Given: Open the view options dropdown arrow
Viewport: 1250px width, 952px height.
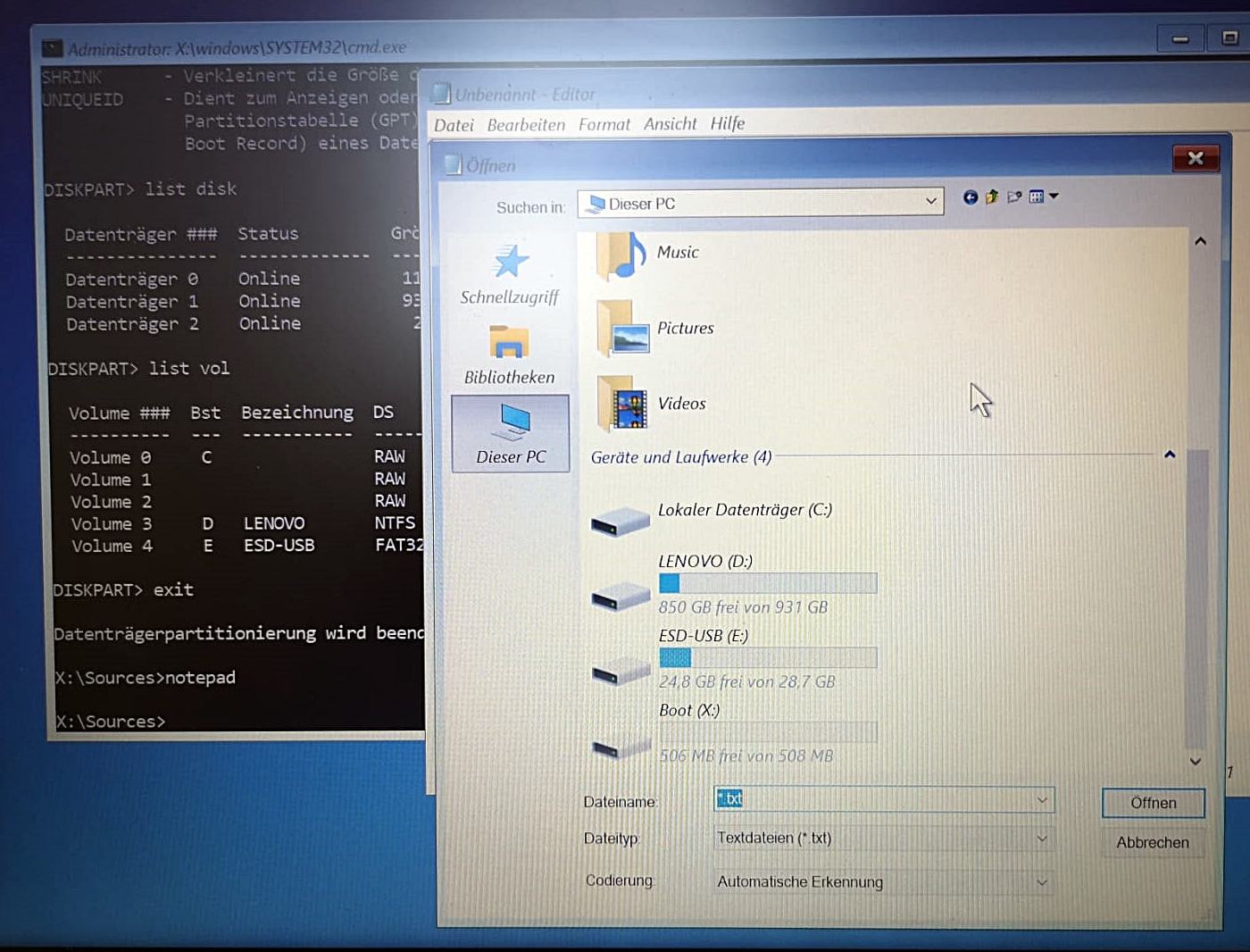Looking at the screenshot, I should point(1054,196).
